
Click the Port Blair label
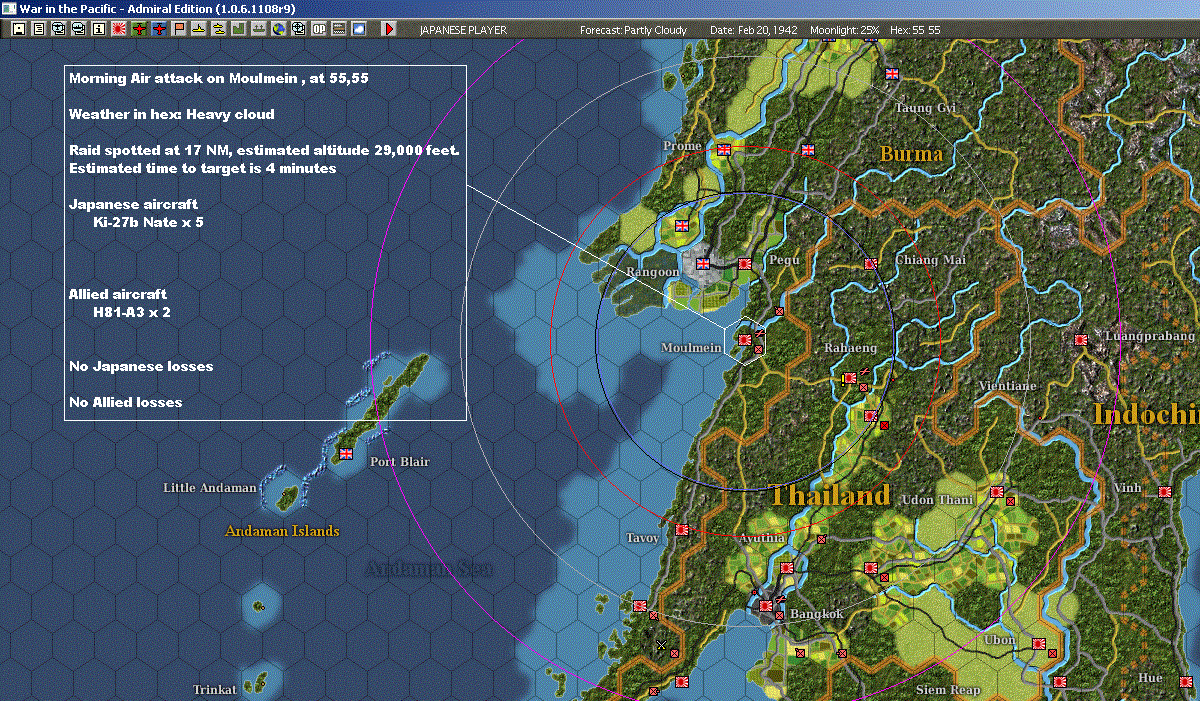click(399, 462)
